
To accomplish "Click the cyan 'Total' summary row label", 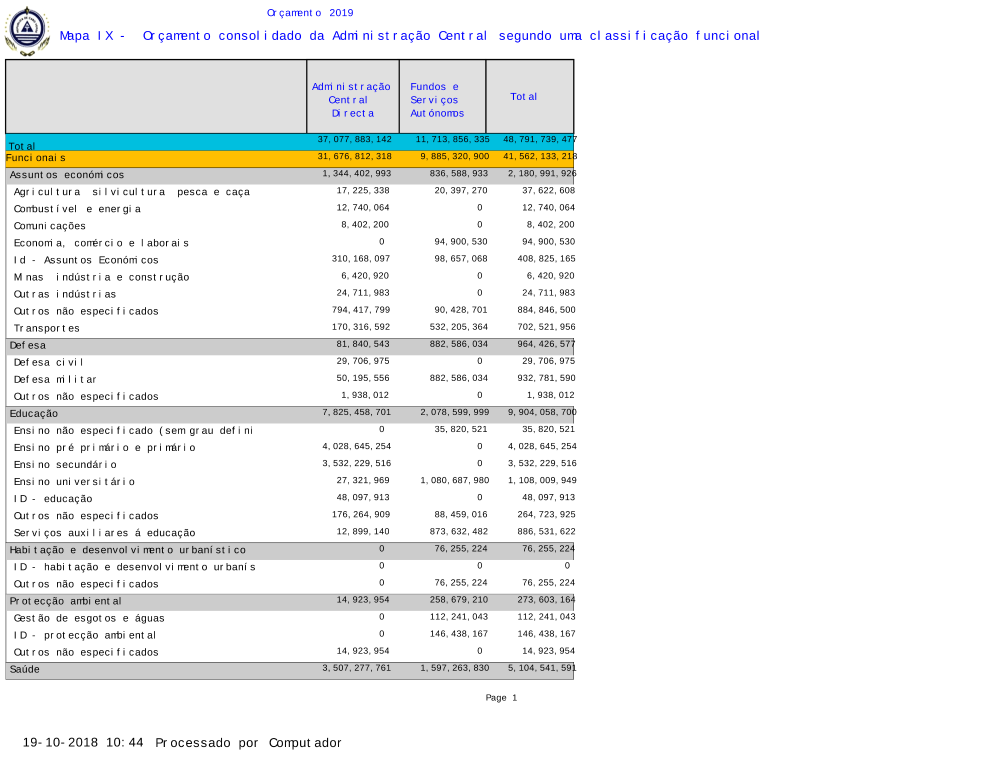I will (22, 146).
